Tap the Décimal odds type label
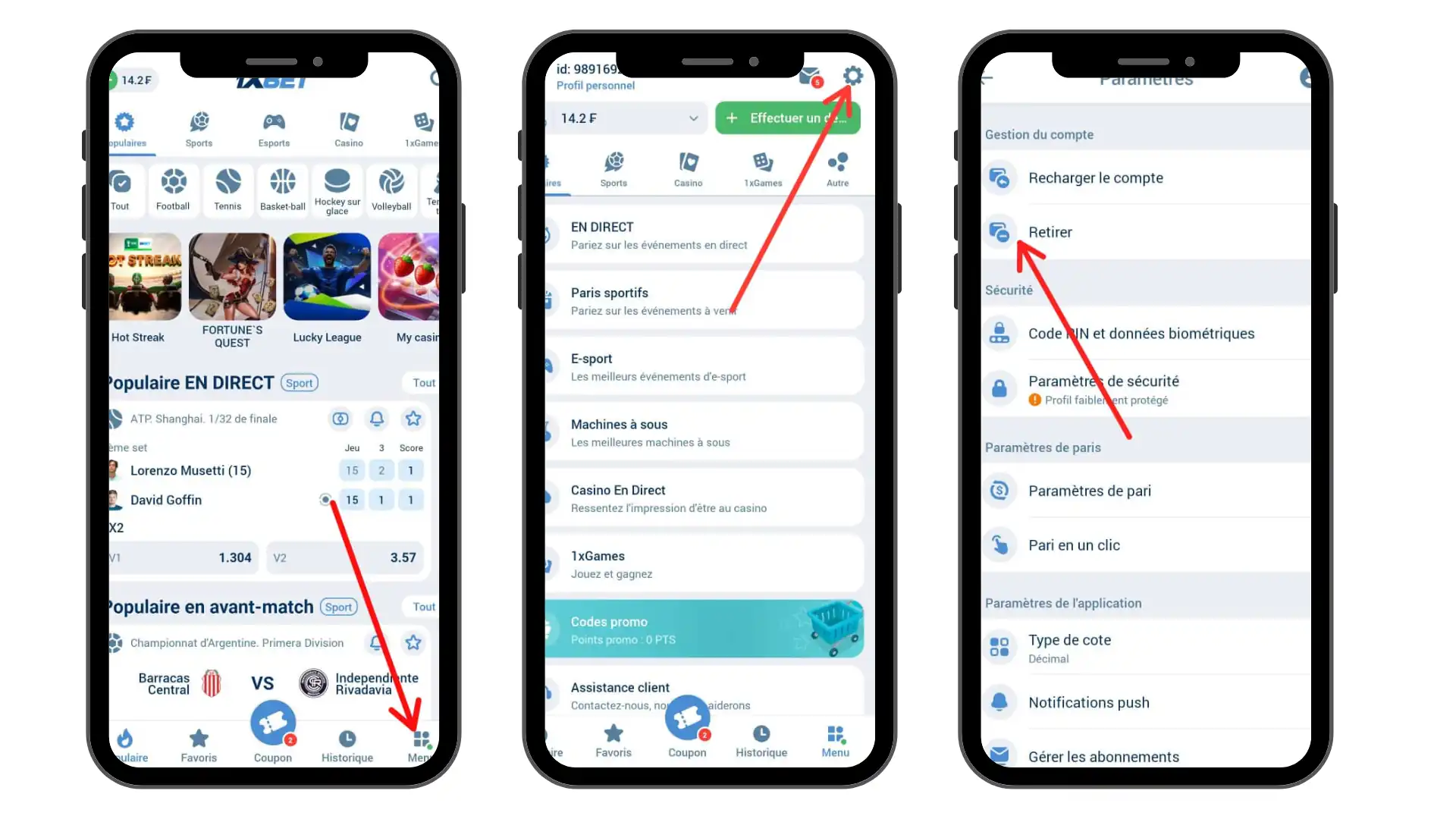1456x819 pixels. pos(1052,659)
